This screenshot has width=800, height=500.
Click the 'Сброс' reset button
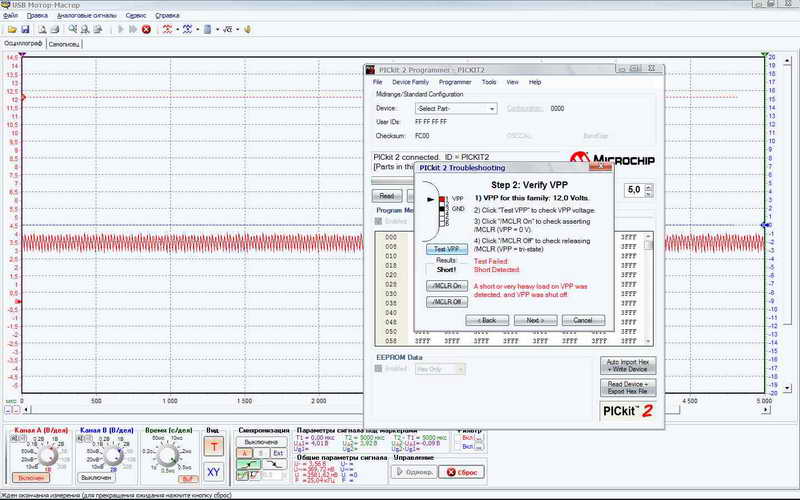[x=463, y=472]
